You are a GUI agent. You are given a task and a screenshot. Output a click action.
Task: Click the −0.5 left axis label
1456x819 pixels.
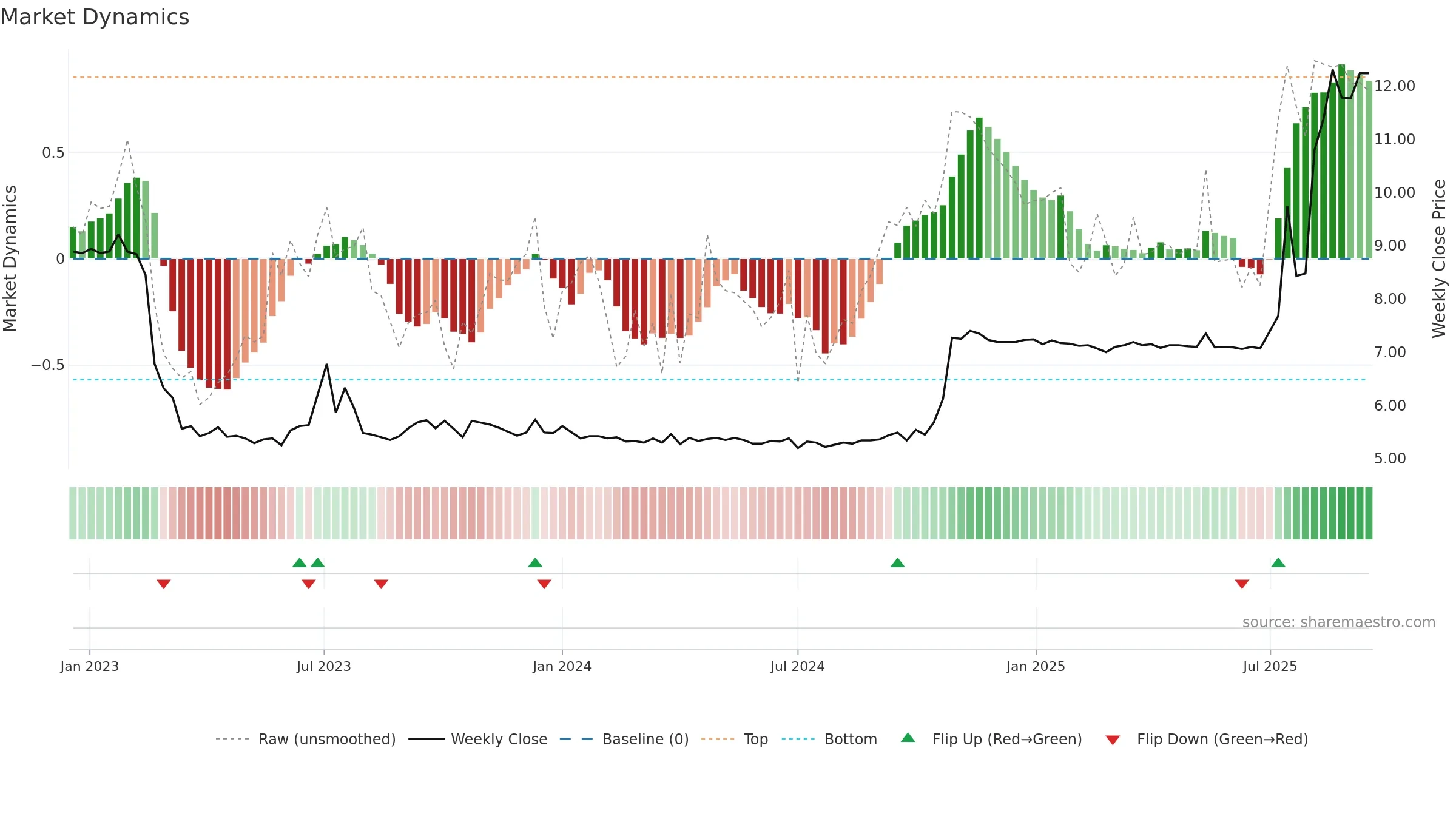(48, 365)
